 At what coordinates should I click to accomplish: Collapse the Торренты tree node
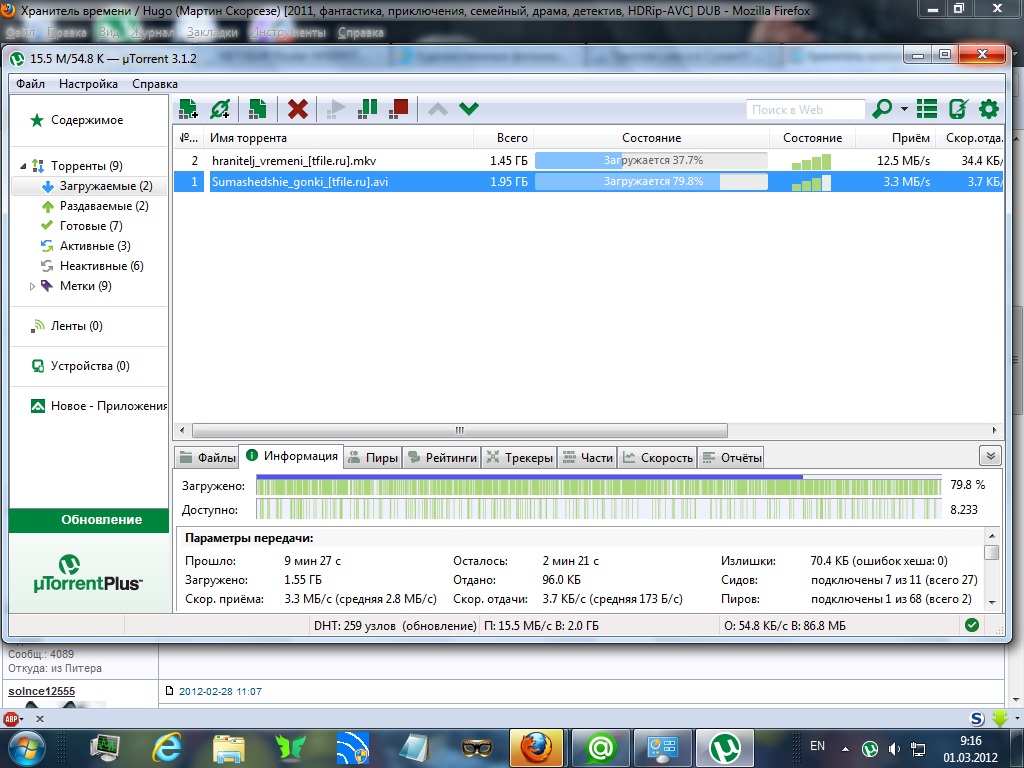point(22,166)
